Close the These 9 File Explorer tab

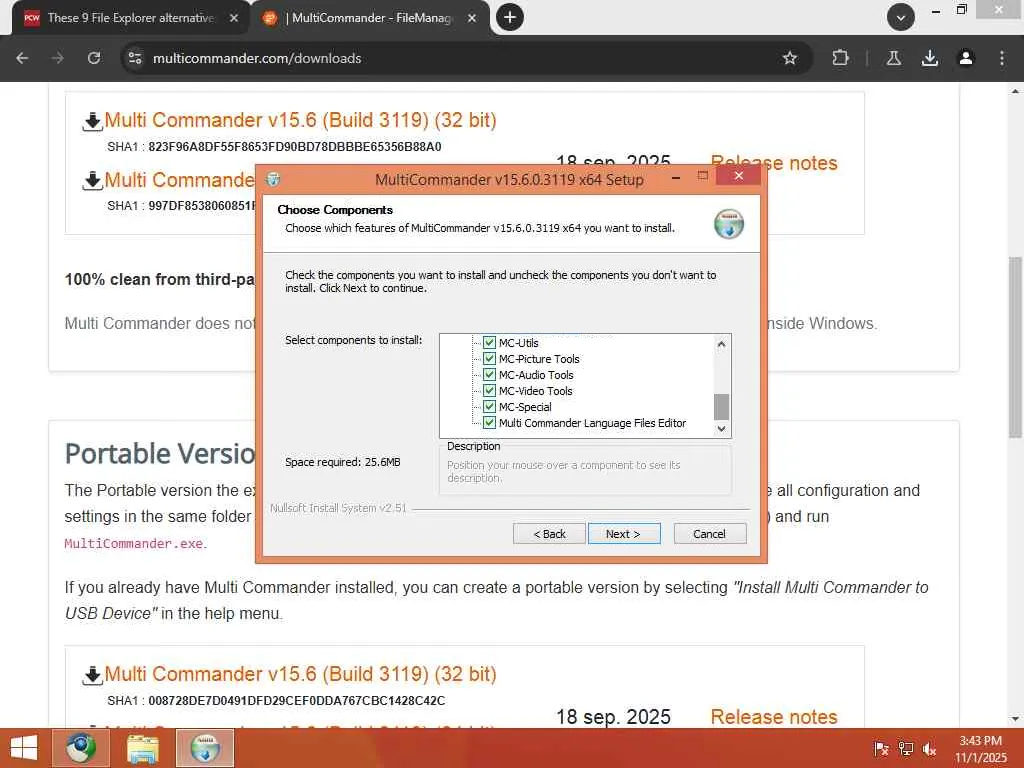pos(234,18)
